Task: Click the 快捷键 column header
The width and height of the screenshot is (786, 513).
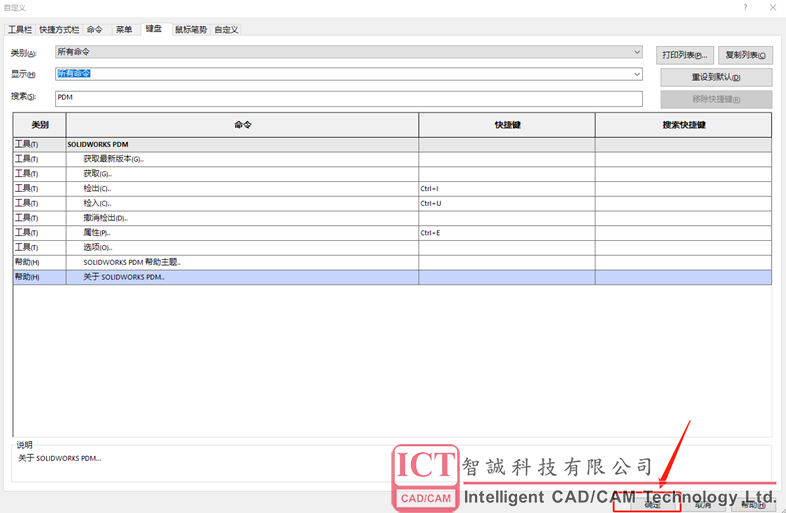Action: (507, 125)
